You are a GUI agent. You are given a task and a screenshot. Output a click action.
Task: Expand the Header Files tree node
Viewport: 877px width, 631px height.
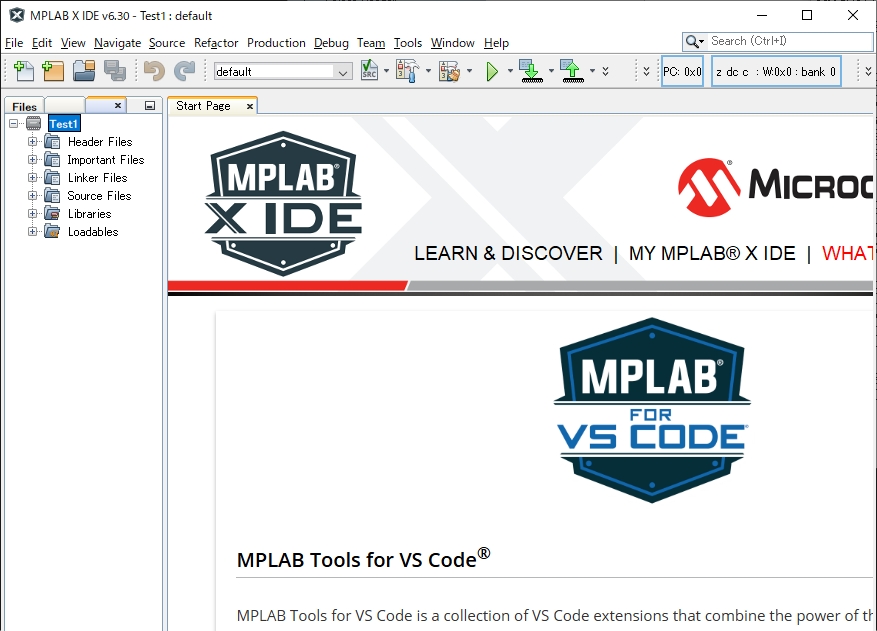[32, 142]
